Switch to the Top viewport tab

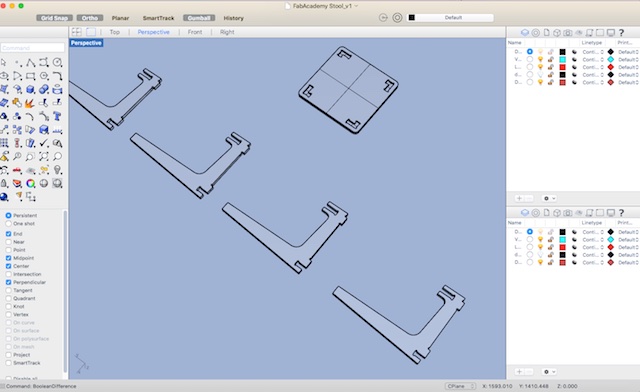[x=115, y=32]
